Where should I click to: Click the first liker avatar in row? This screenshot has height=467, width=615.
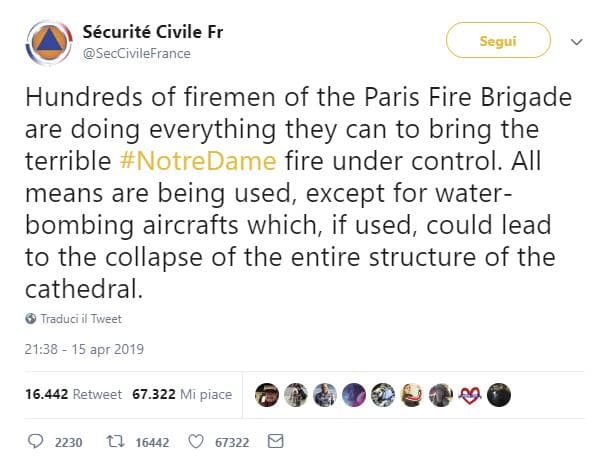[266, 395]
